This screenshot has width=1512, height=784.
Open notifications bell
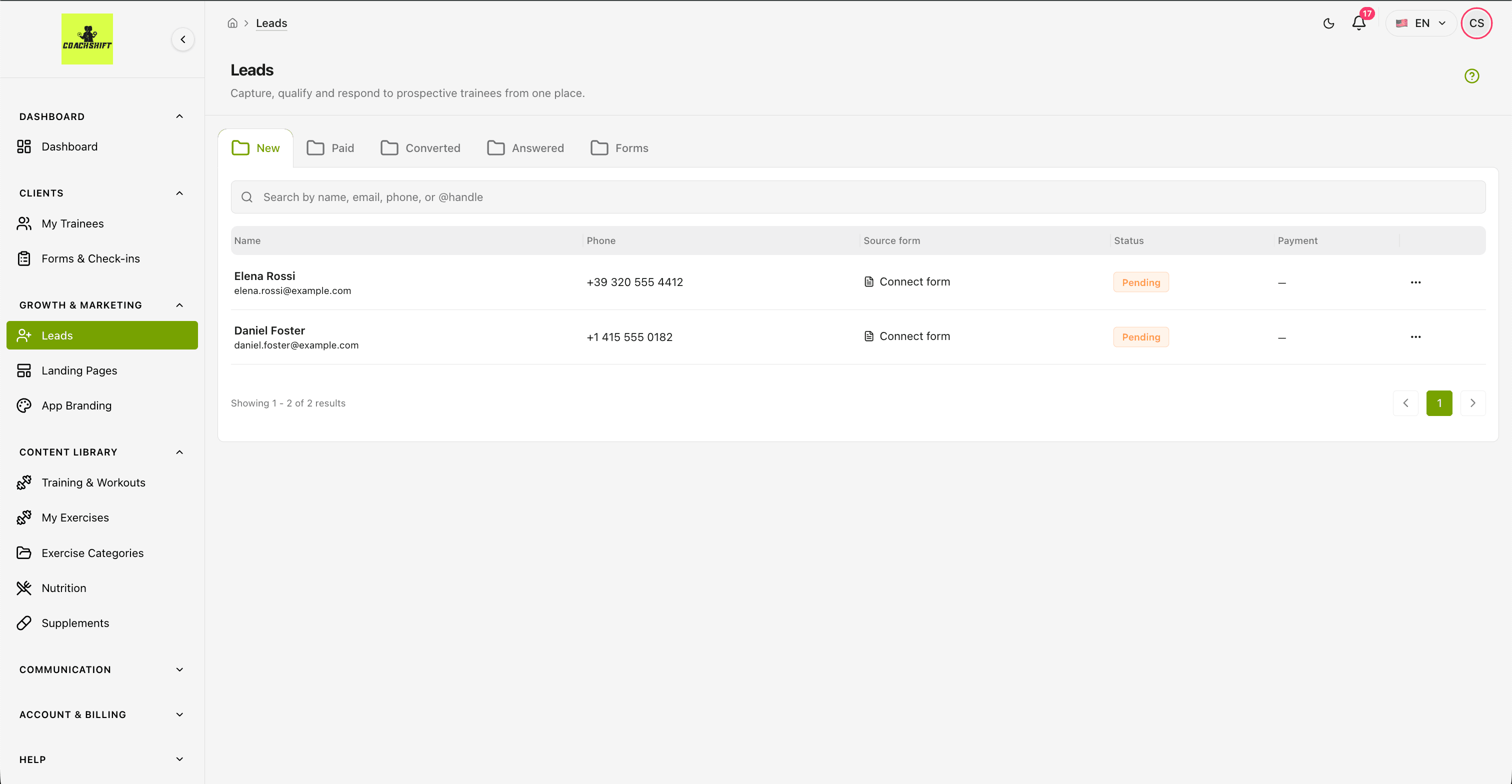click(x=1359, y=23)
